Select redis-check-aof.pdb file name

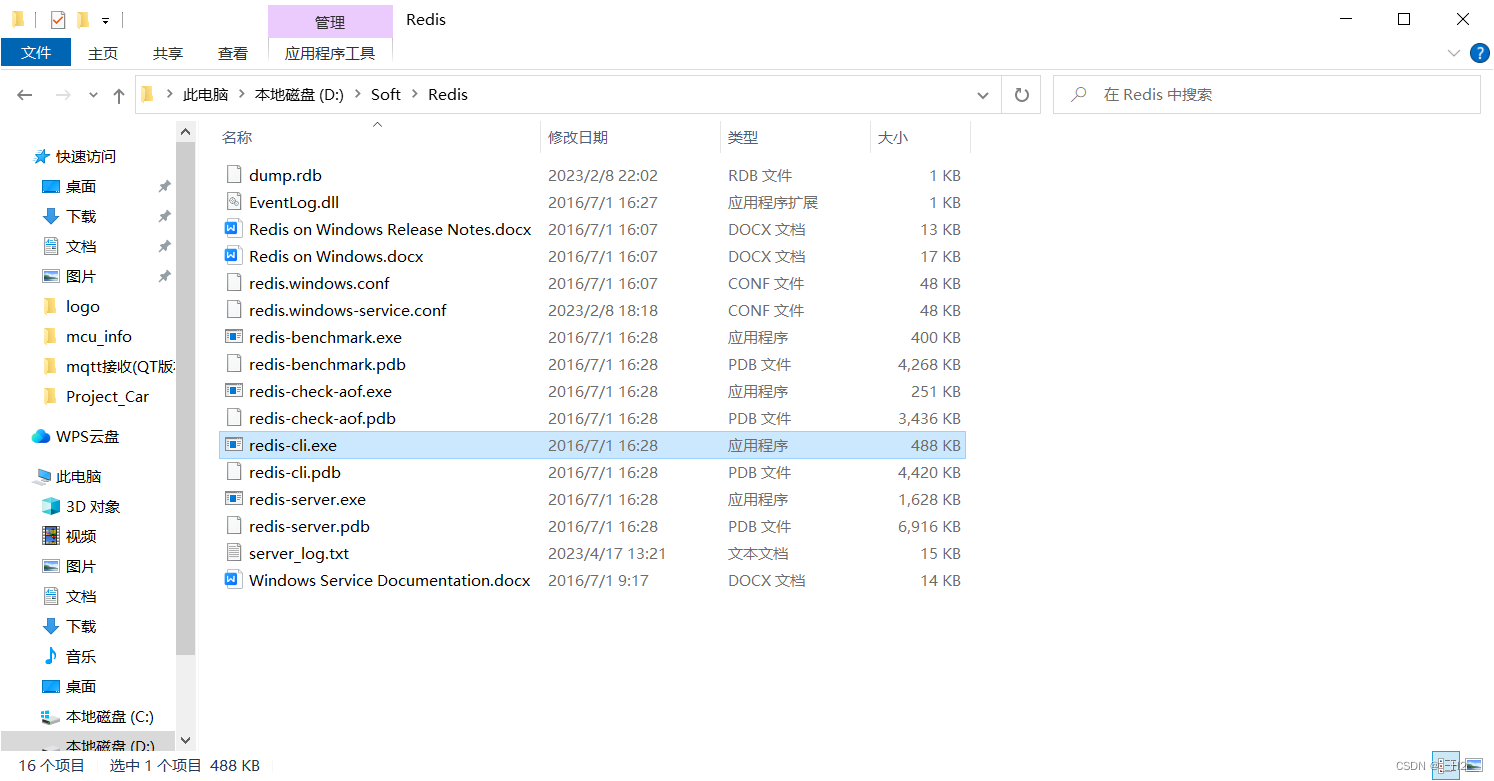click(x=322, y=418)
